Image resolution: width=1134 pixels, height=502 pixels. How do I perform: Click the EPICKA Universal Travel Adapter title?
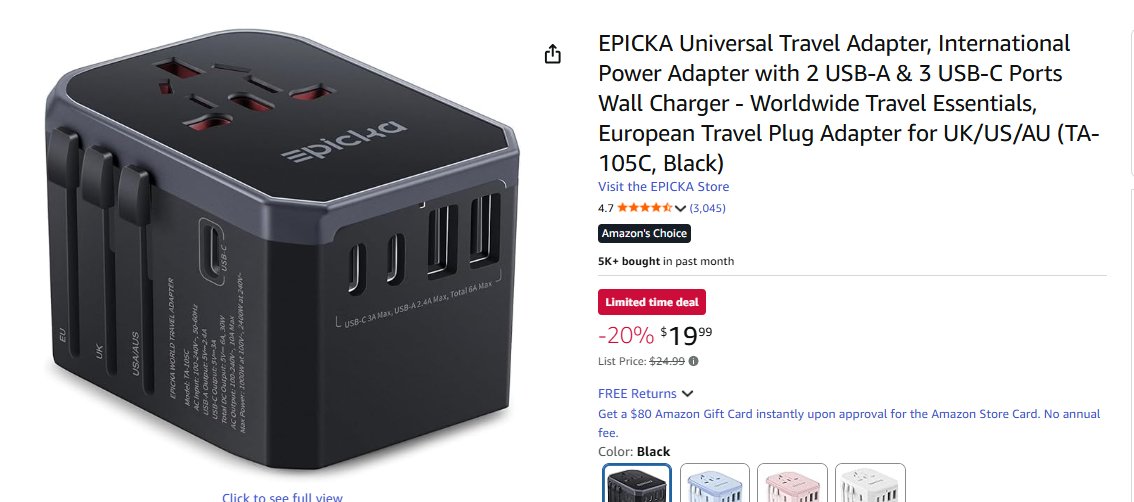pos(848,103)
